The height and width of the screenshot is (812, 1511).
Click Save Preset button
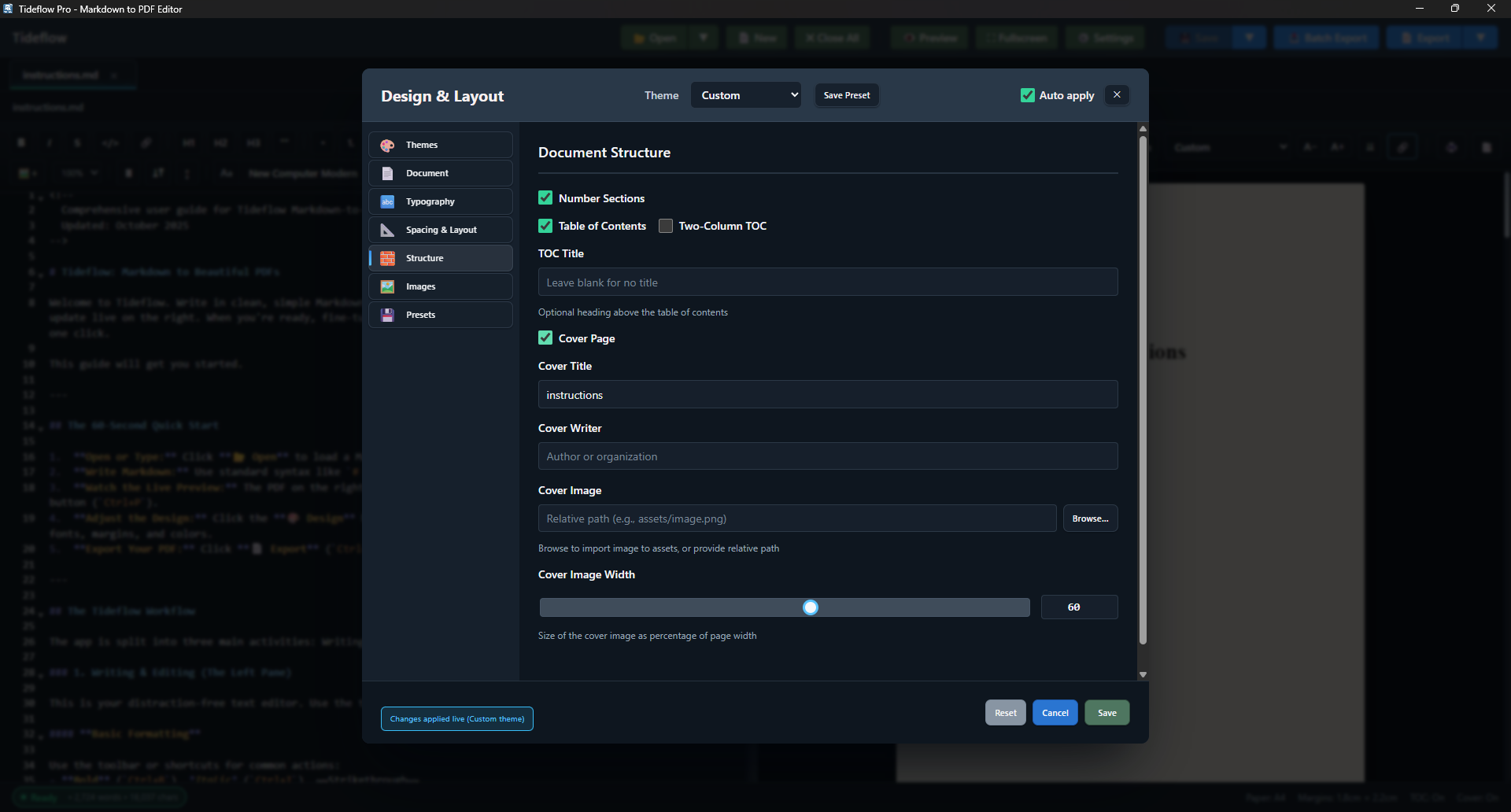coord(846,95)
